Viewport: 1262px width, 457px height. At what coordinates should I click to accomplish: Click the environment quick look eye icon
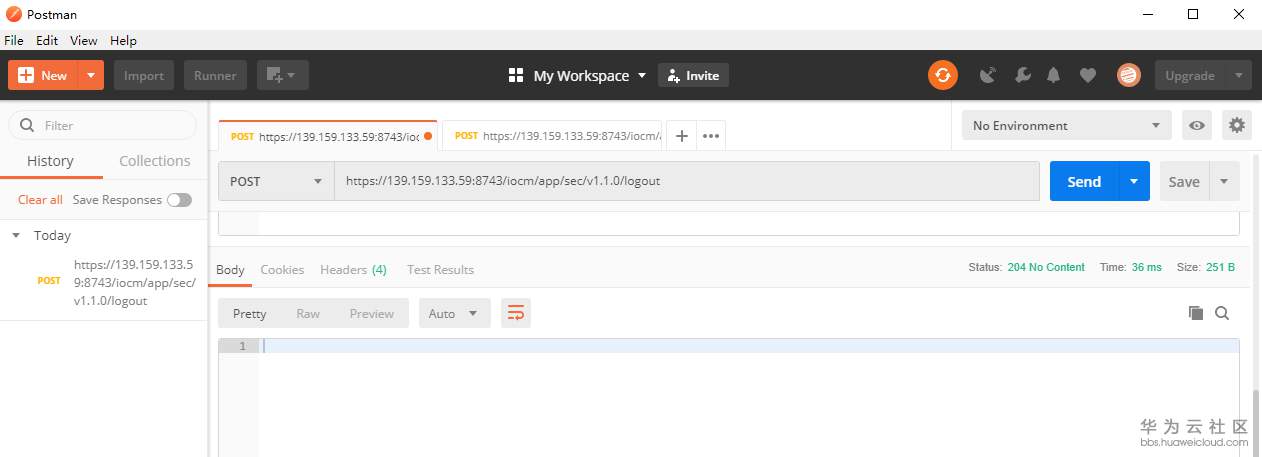[1196, 125]
